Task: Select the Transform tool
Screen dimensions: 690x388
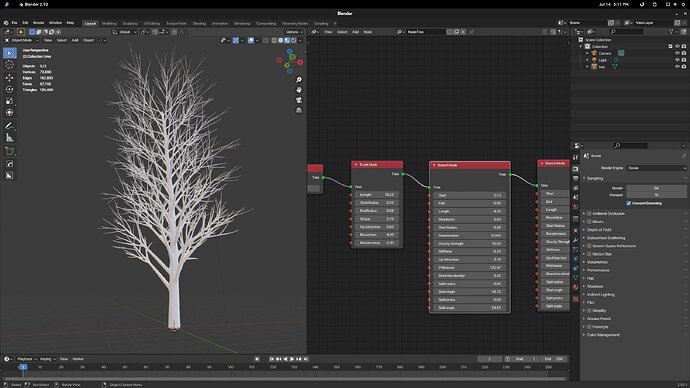Action: [9, 113]
